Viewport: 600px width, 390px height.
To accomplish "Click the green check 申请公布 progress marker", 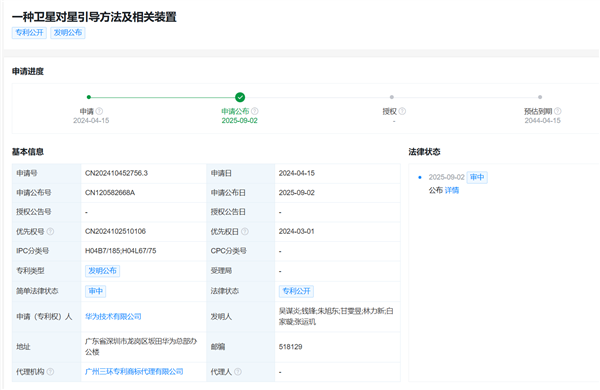I will [x=240, y=97].
